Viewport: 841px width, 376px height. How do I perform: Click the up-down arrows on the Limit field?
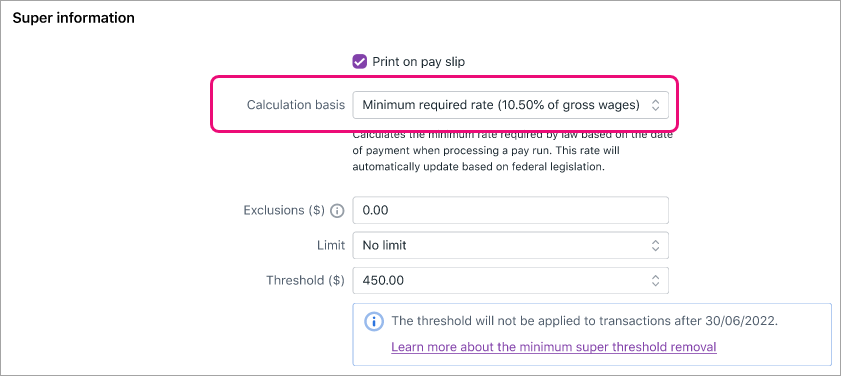pyautogui.click(x=655, y=246)
